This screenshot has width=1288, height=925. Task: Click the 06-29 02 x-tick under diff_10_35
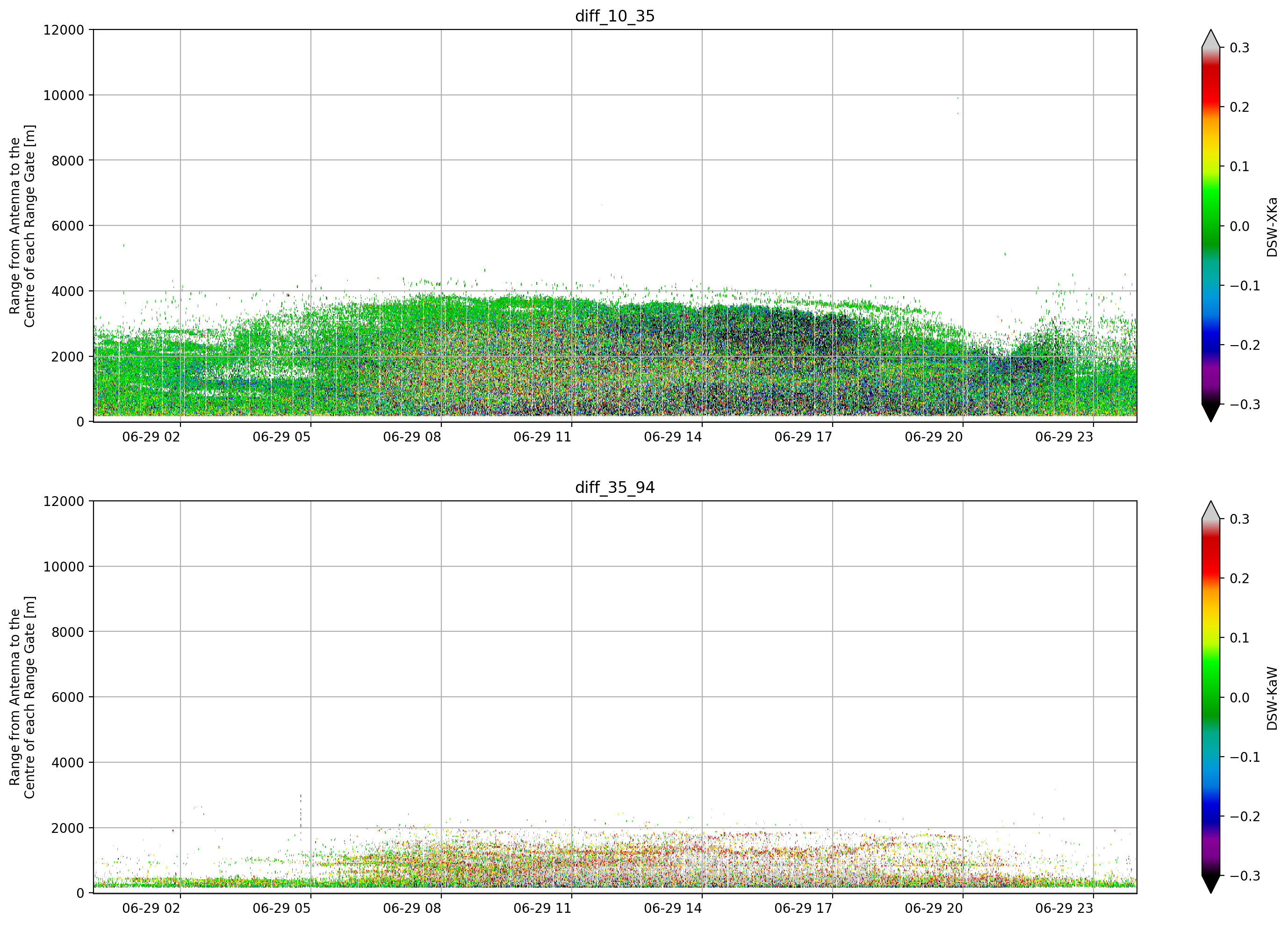coord(151,437)
